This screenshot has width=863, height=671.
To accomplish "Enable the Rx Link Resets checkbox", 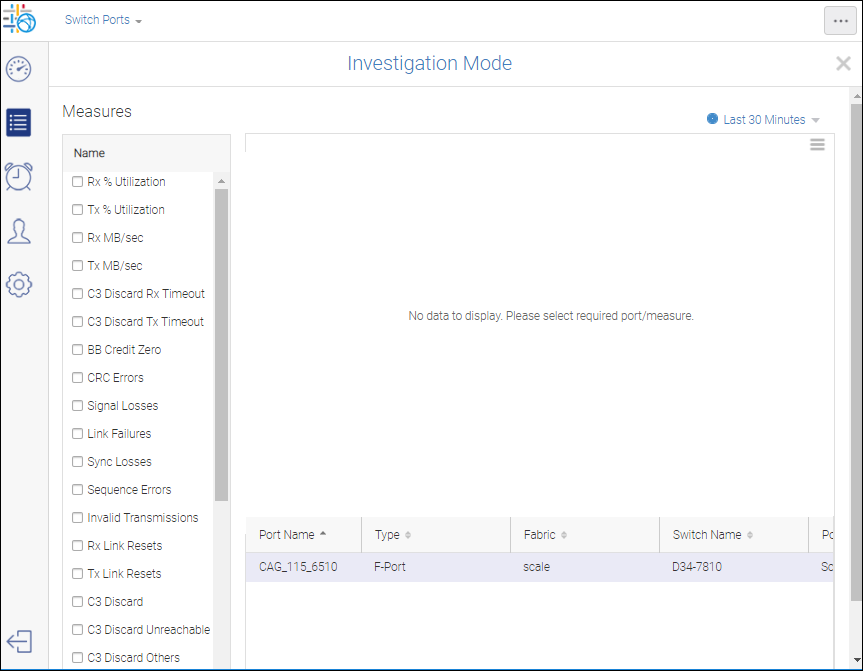I will tap(78, 545).
